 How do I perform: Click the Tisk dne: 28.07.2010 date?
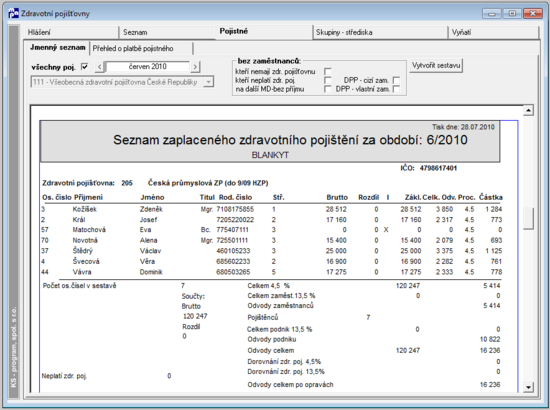(463, 127)
